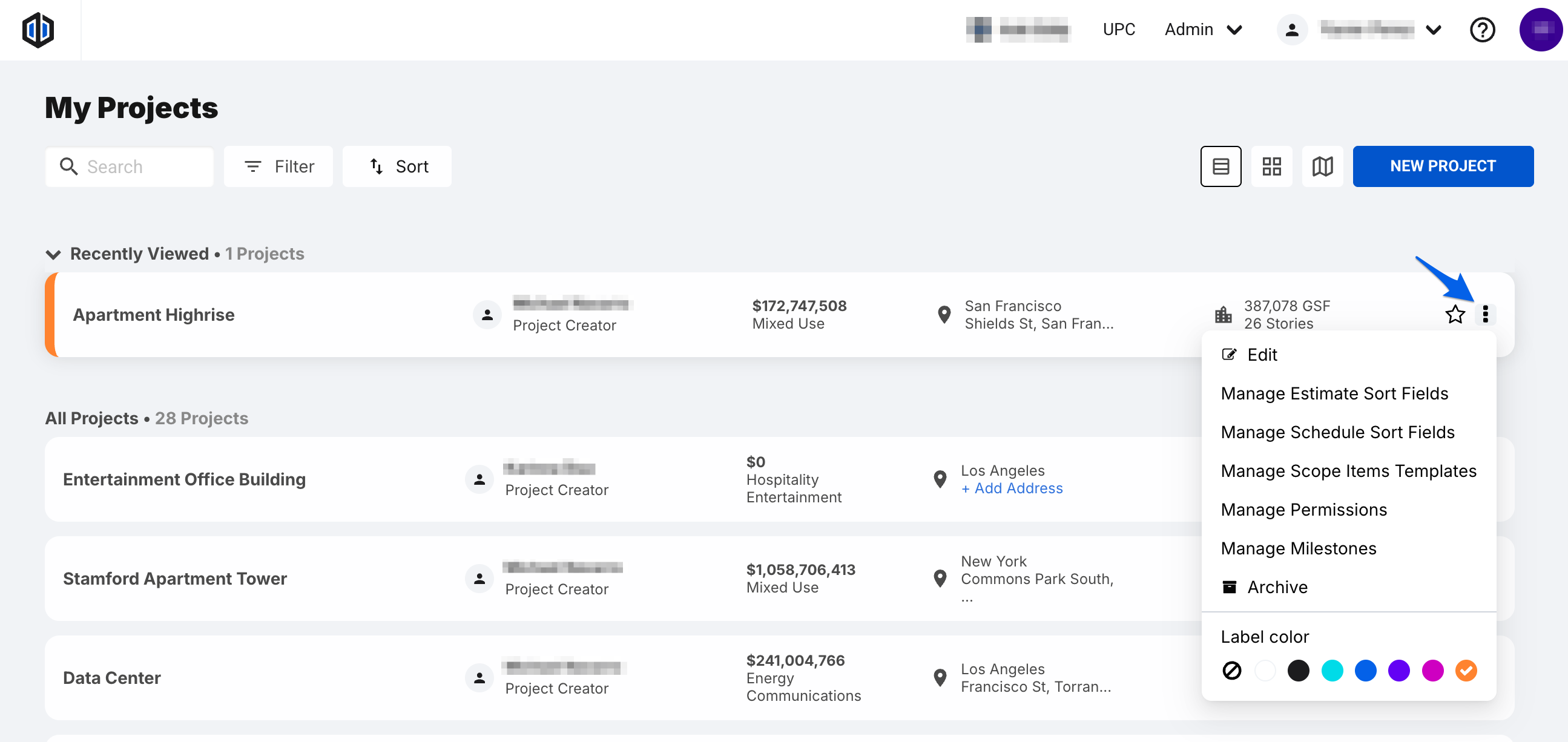
Task: Switch to list view icon
Action: 1220,166
